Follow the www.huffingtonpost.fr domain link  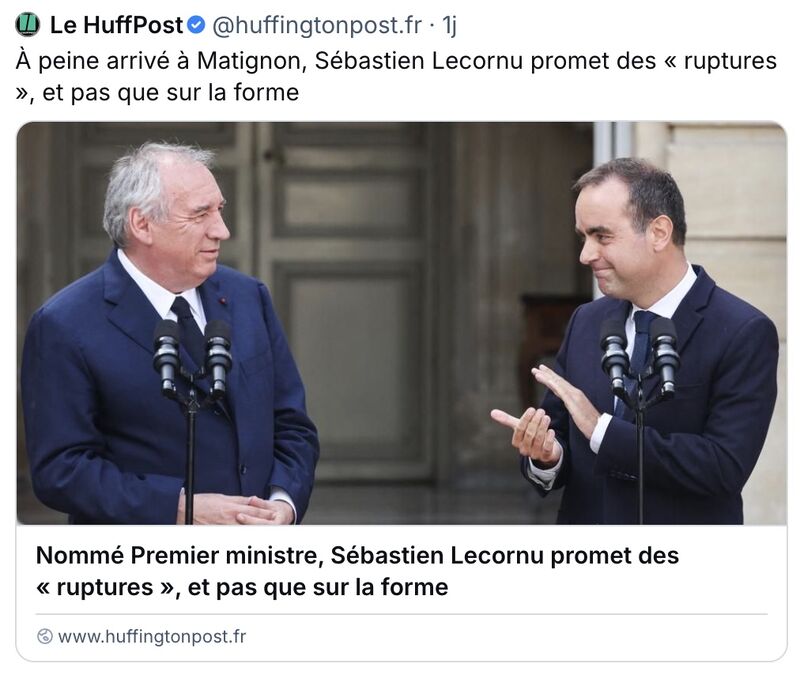pos(152,636)
